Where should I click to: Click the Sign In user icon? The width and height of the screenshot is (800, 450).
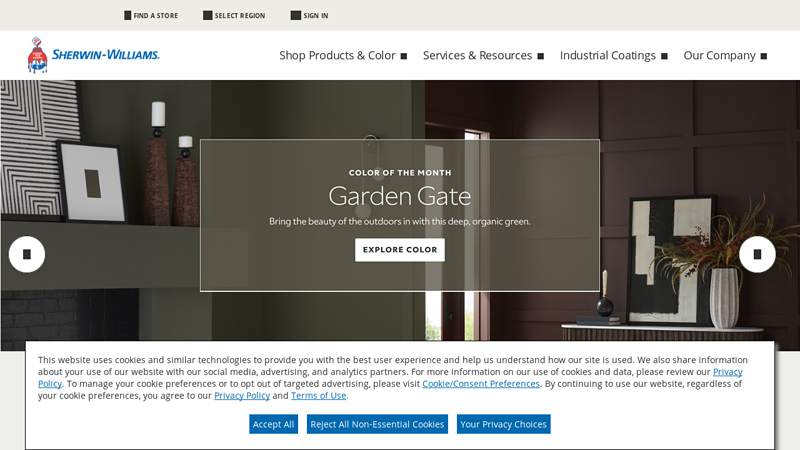[x=296, y=16]
